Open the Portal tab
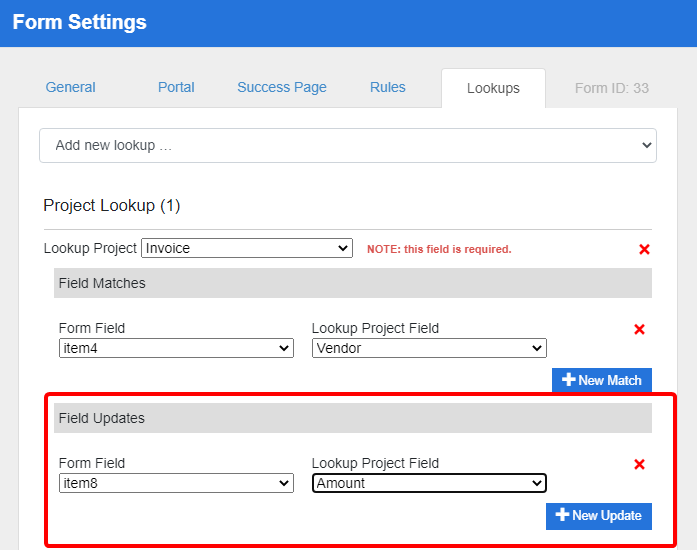Image resolution: width=697 pixels, height=550 pixels. pos(176,87)
